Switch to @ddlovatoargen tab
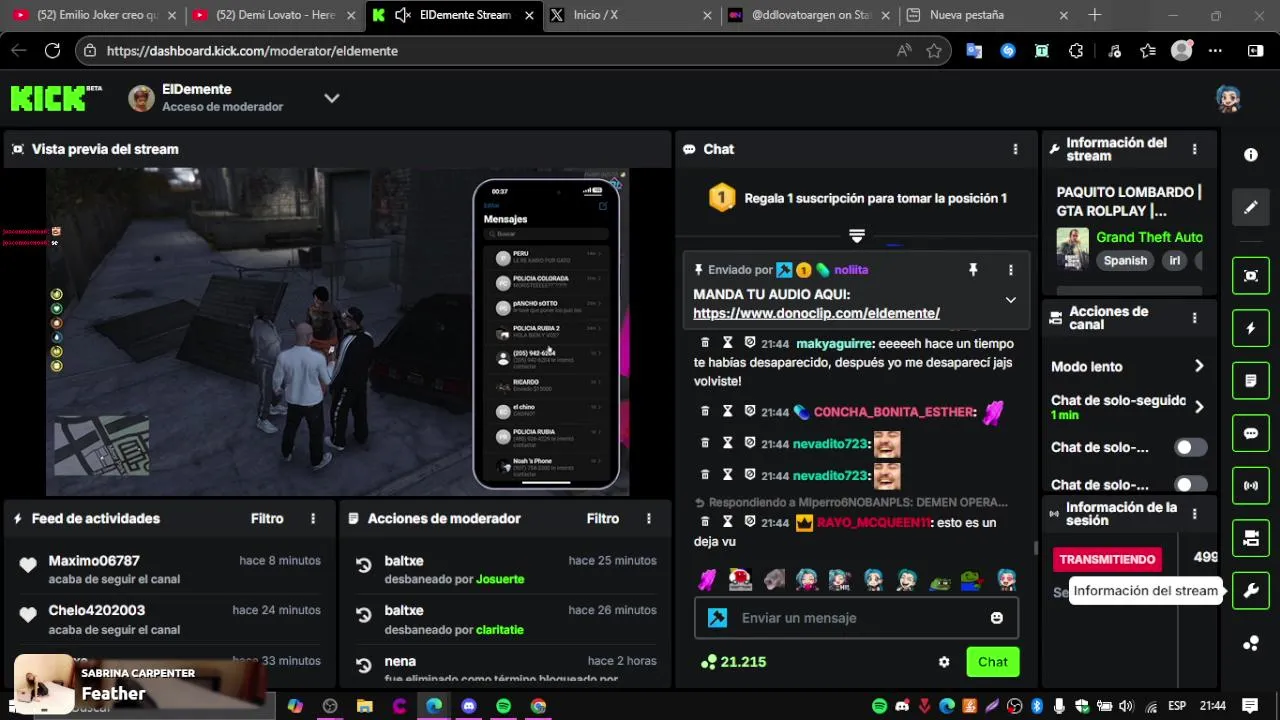The height and width of the screenshot is (720, 1280). (810, 15)
